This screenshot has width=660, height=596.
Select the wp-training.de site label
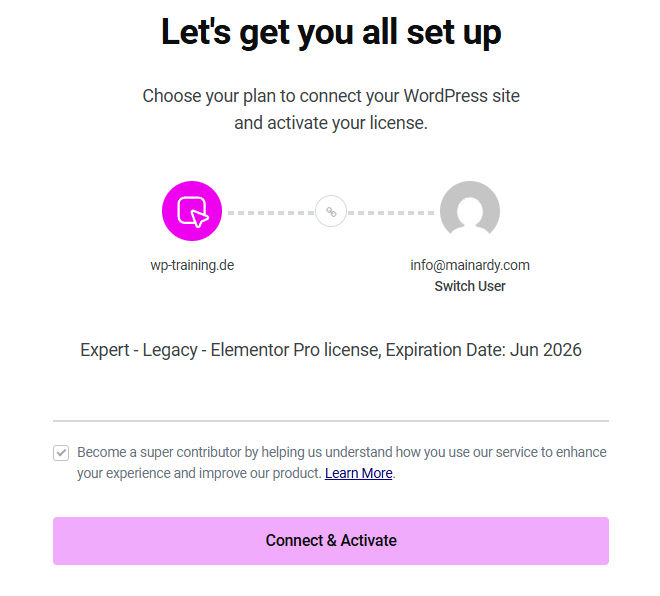pos(192,265)
